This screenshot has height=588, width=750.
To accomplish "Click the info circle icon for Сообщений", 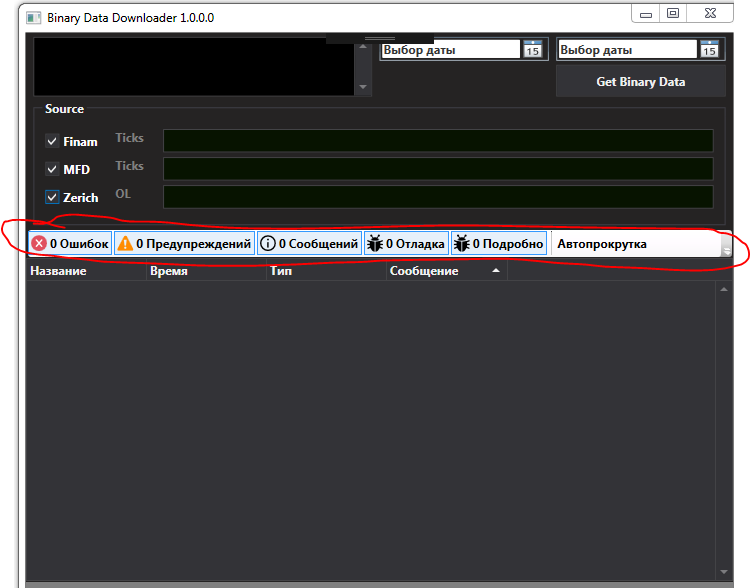I will point(267,243).
